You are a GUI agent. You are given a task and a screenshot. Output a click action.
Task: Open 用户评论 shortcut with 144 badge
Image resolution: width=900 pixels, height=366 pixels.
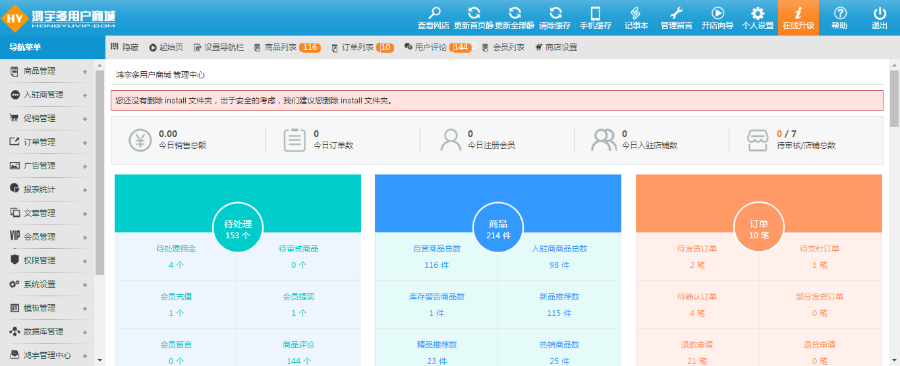coord(438,48)
